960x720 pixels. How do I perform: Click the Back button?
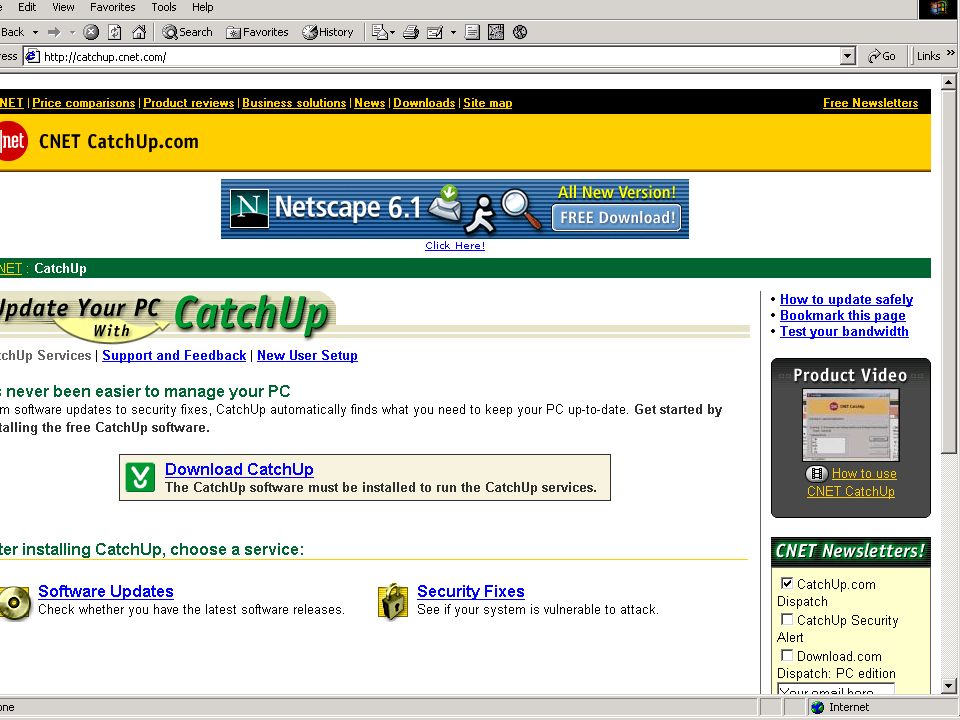click(12, 32)
